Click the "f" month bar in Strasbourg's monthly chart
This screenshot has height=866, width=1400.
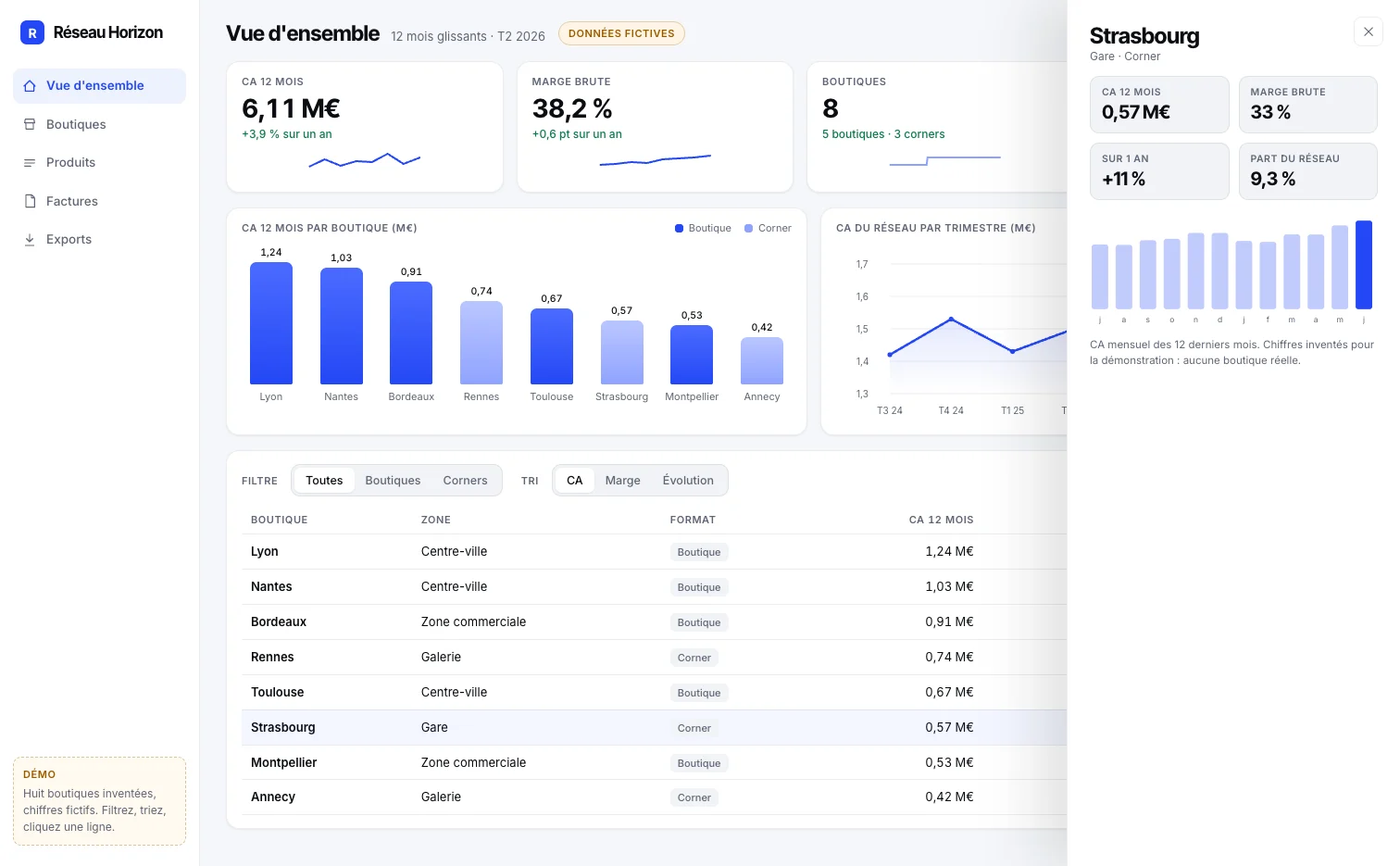click(x=1269, y=276)
